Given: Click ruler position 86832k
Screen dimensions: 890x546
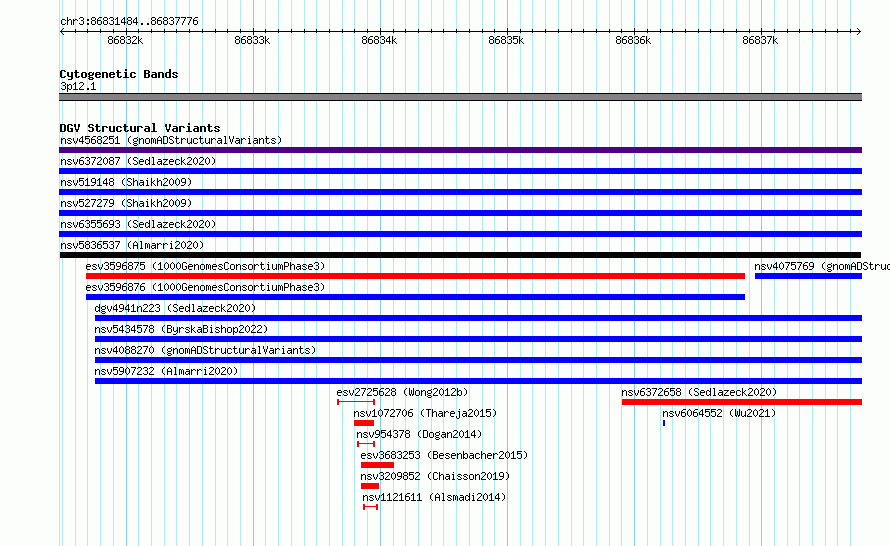Looking at the screenshot, I should coord(125,40).
